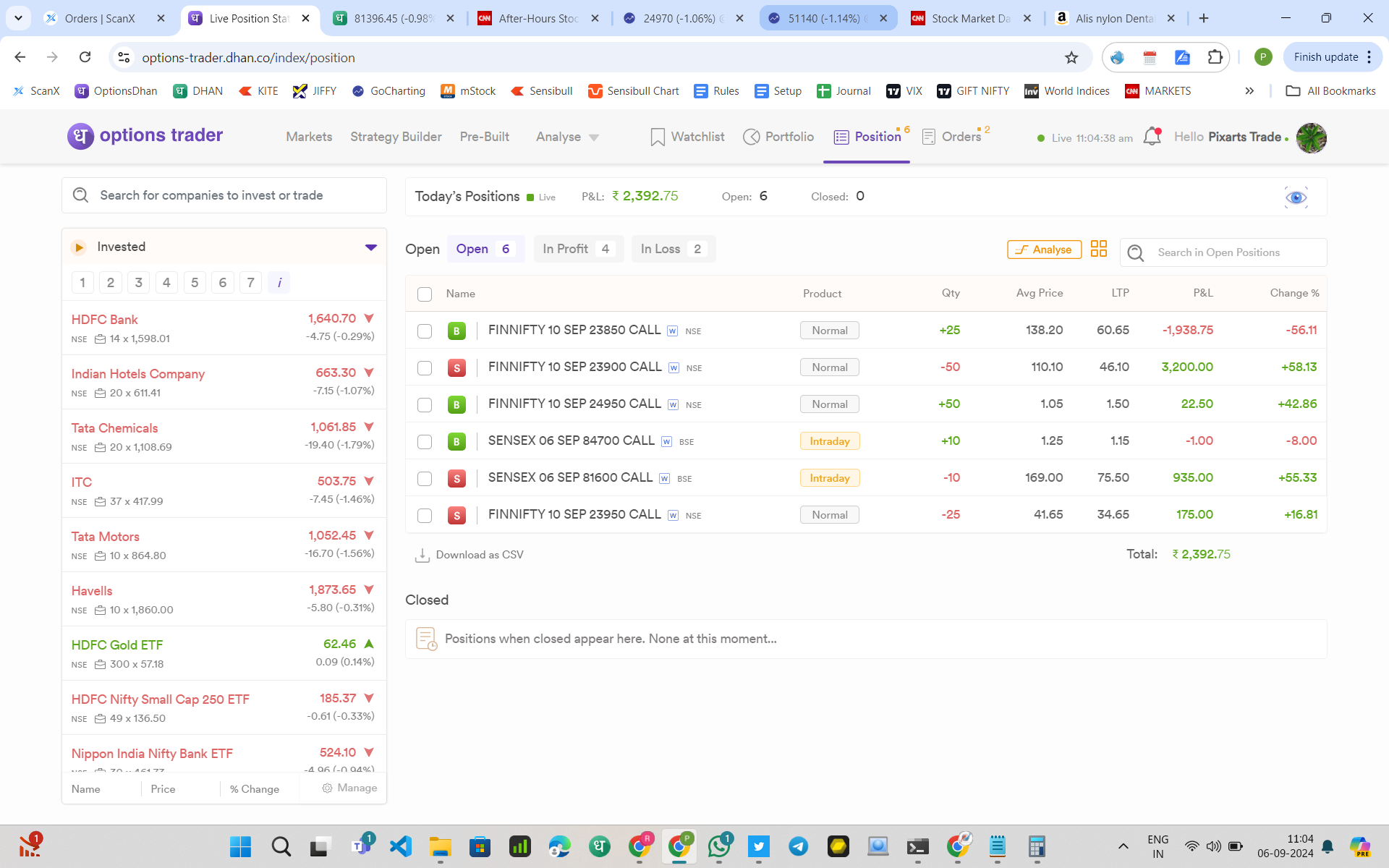
Task: Open the Analyse menu dropdown
Action: 567,137
